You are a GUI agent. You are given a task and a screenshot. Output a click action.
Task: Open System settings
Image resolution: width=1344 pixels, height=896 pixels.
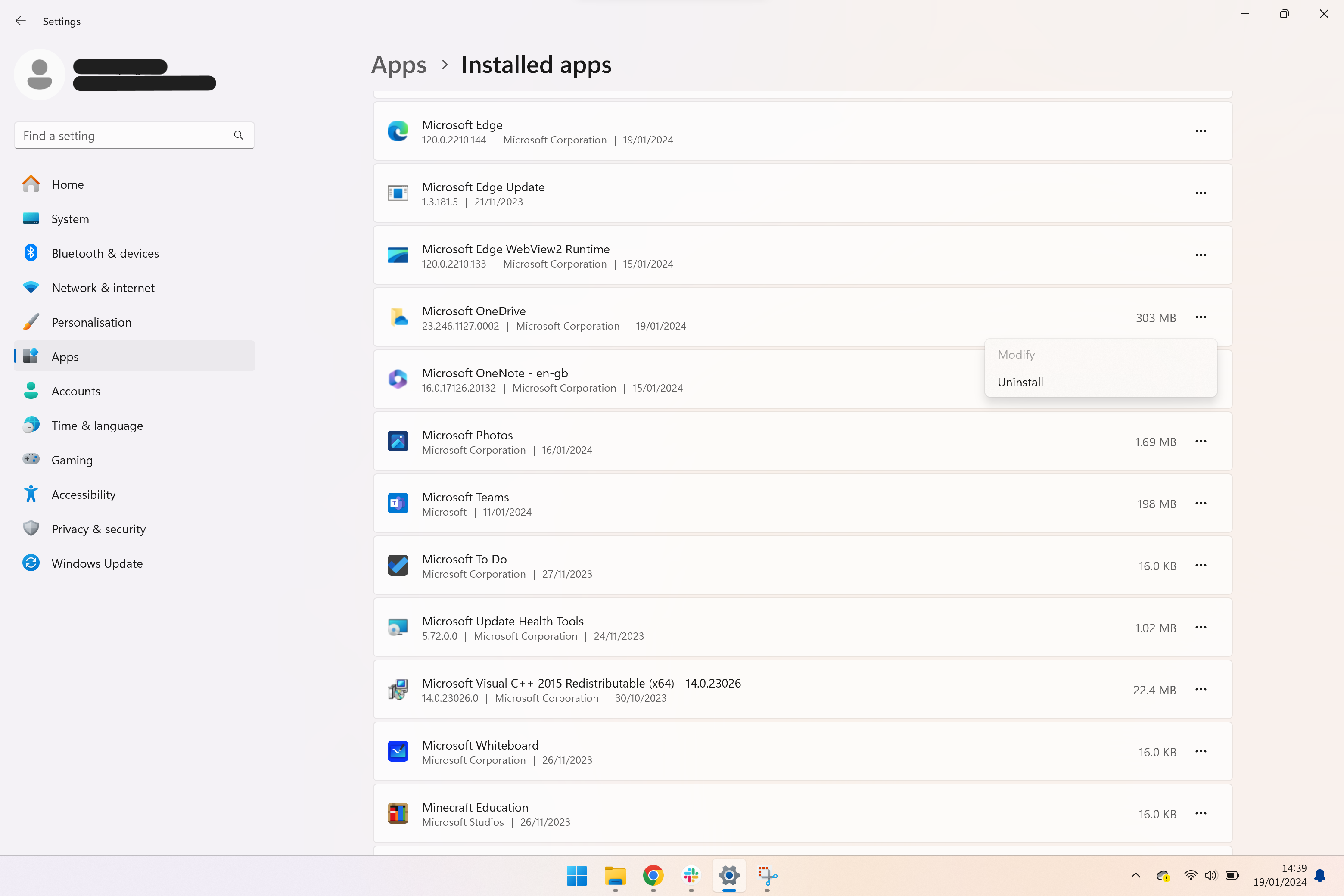(134, 219)
